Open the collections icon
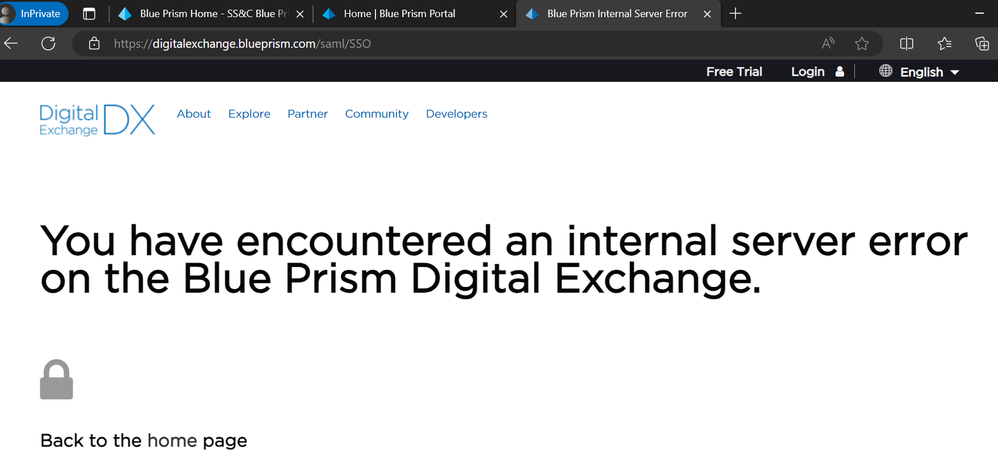998x475 pixels. coord(982,44)
